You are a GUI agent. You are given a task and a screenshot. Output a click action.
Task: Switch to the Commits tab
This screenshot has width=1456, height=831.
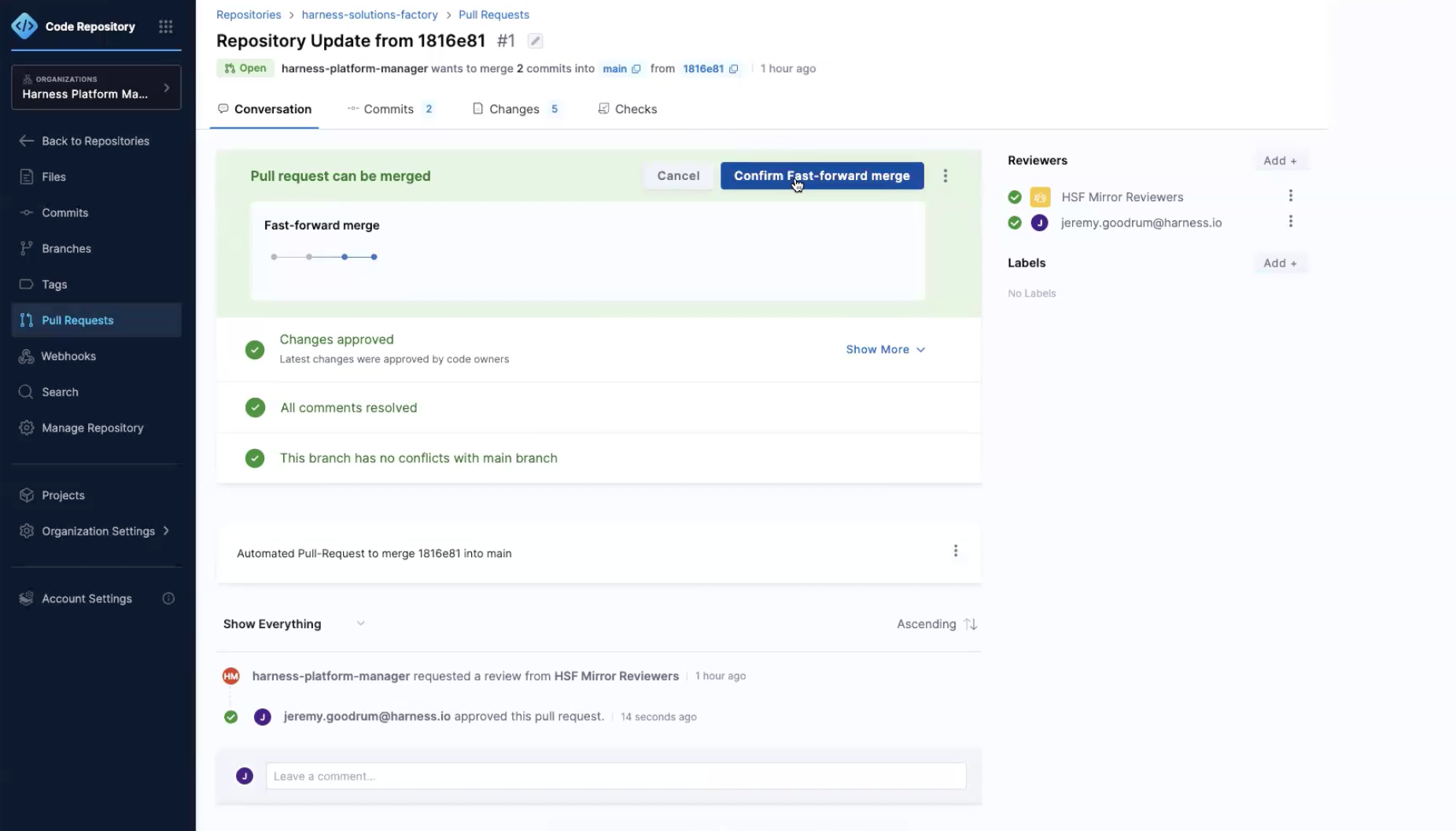tap(389, 109)
